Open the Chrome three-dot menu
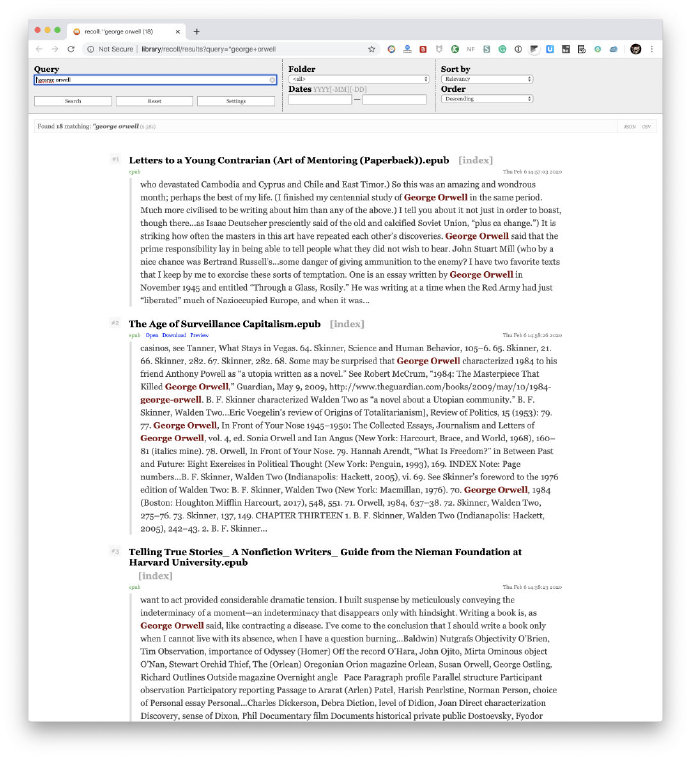The width and height of the screenshot is (690, 758). pyautogui.click(x=652, y=48)
